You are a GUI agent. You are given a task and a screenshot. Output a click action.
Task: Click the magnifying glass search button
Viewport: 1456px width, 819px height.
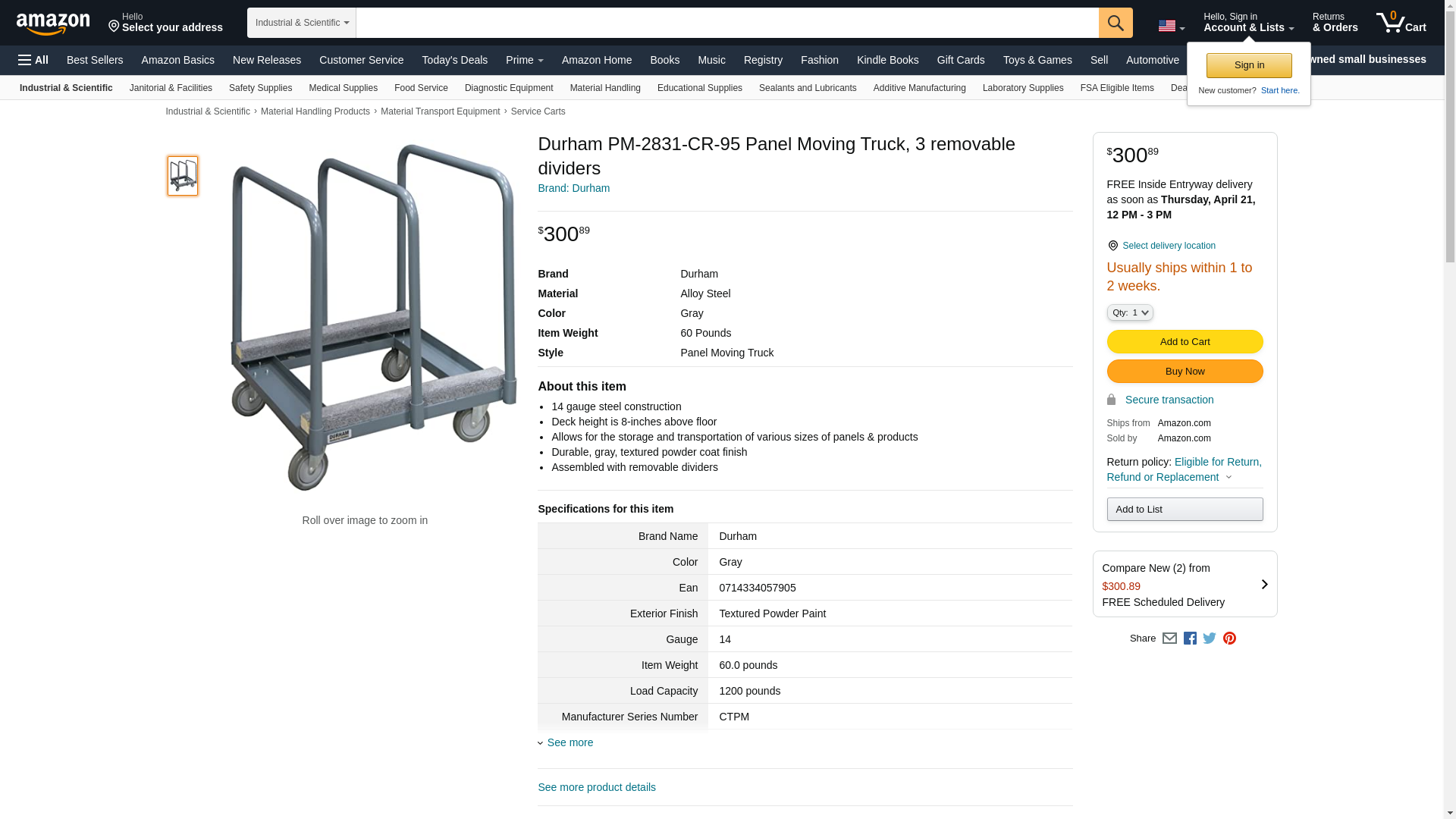1116,23
